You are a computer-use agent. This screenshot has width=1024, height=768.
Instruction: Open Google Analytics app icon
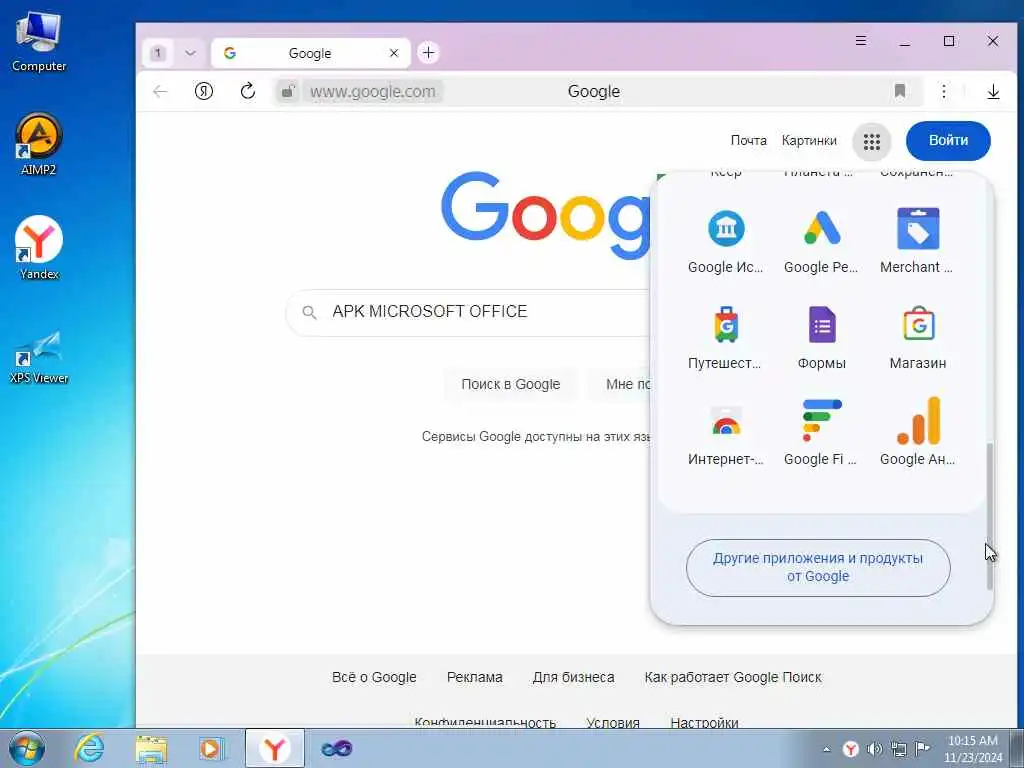point(918,421)
